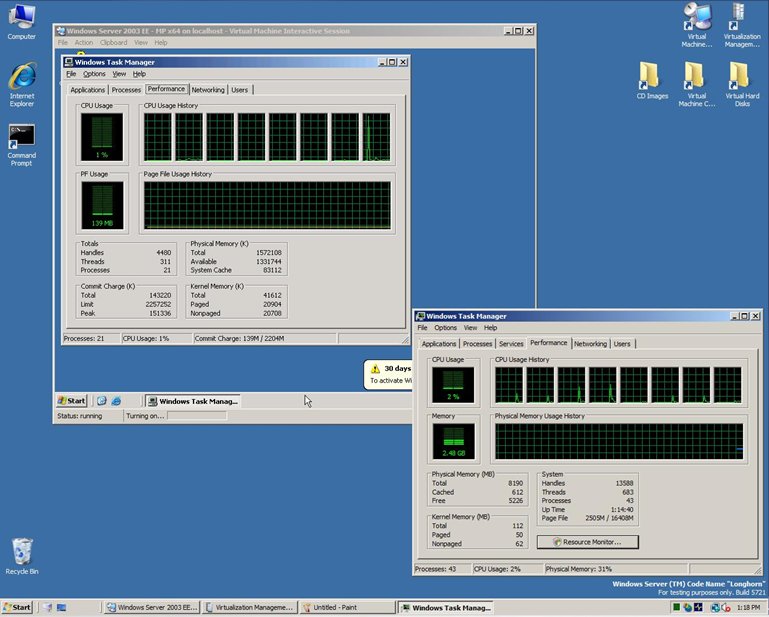This screenshot has height=617, width=769.
Task: Click the Commit Charge: 139M / 2204M status text
Action: coord(239,338)
